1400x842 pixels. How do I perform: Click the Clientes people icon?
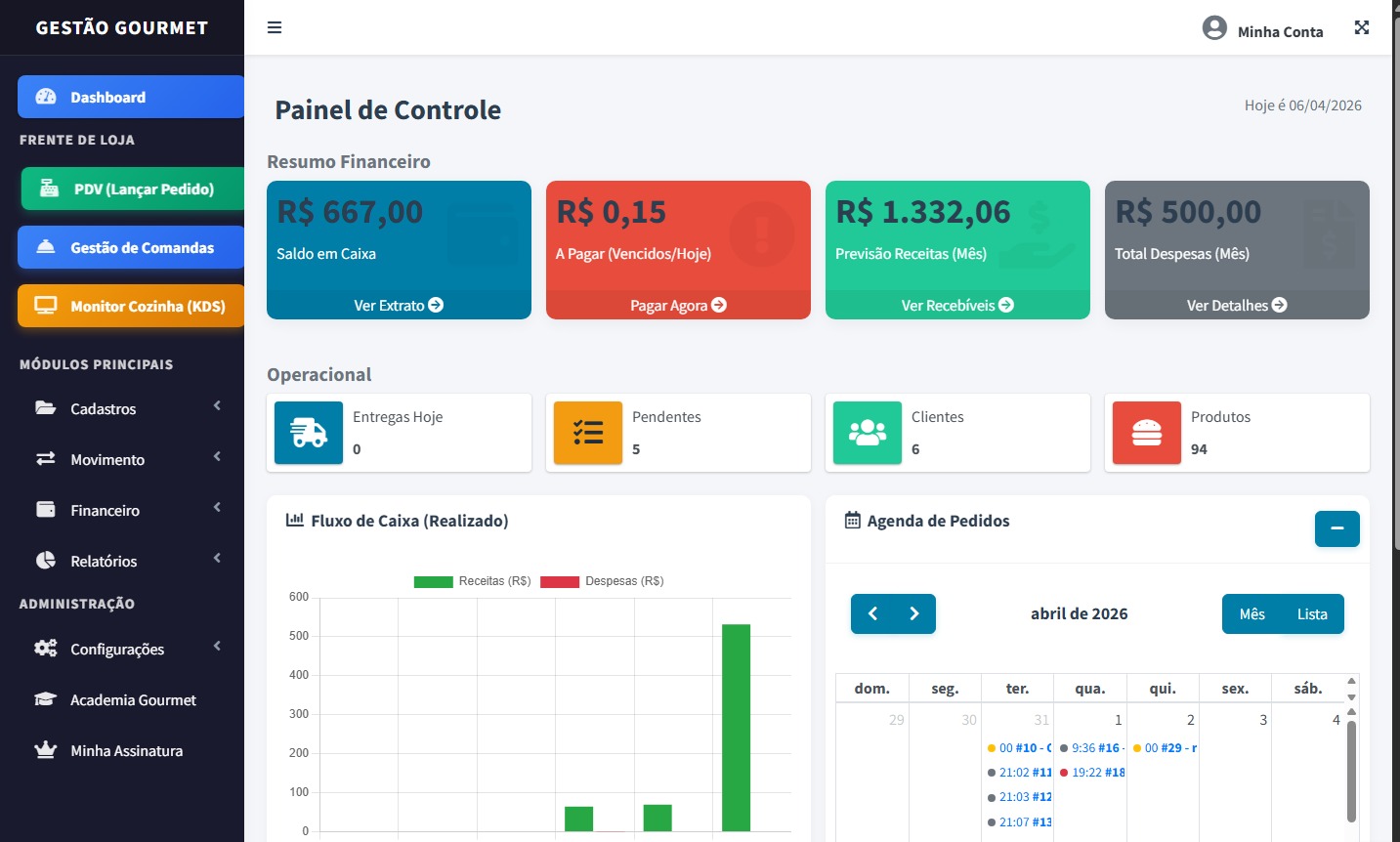click(868, 432)
